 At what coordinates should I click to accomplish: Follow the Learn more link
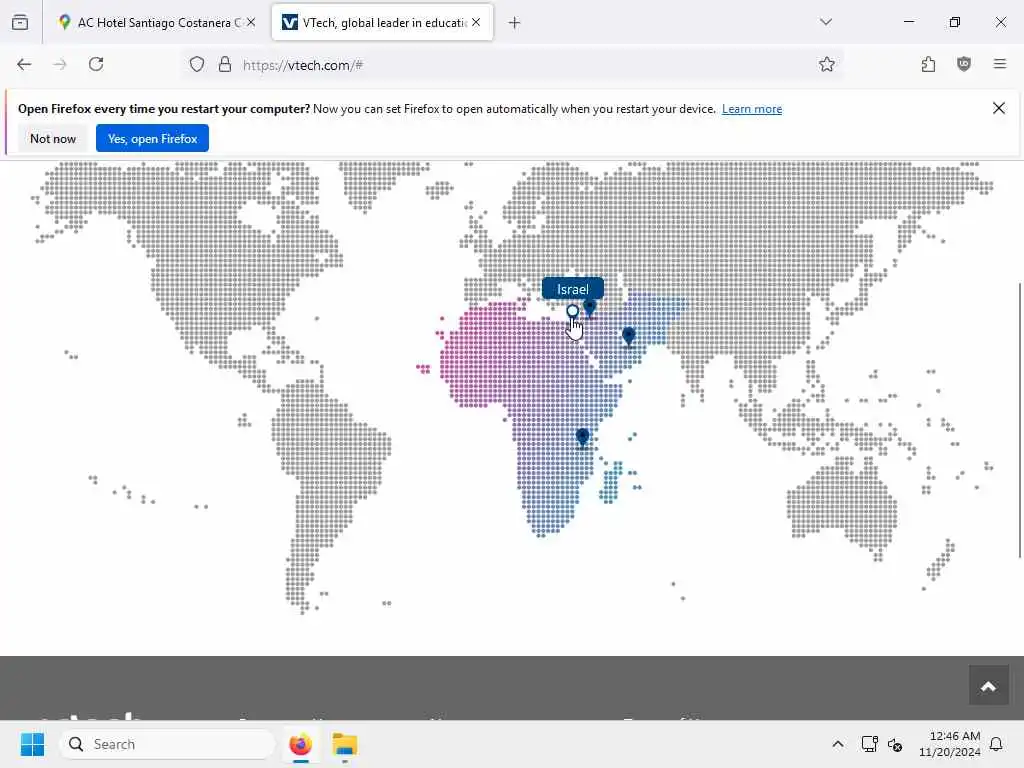click(x=752, y=109)
